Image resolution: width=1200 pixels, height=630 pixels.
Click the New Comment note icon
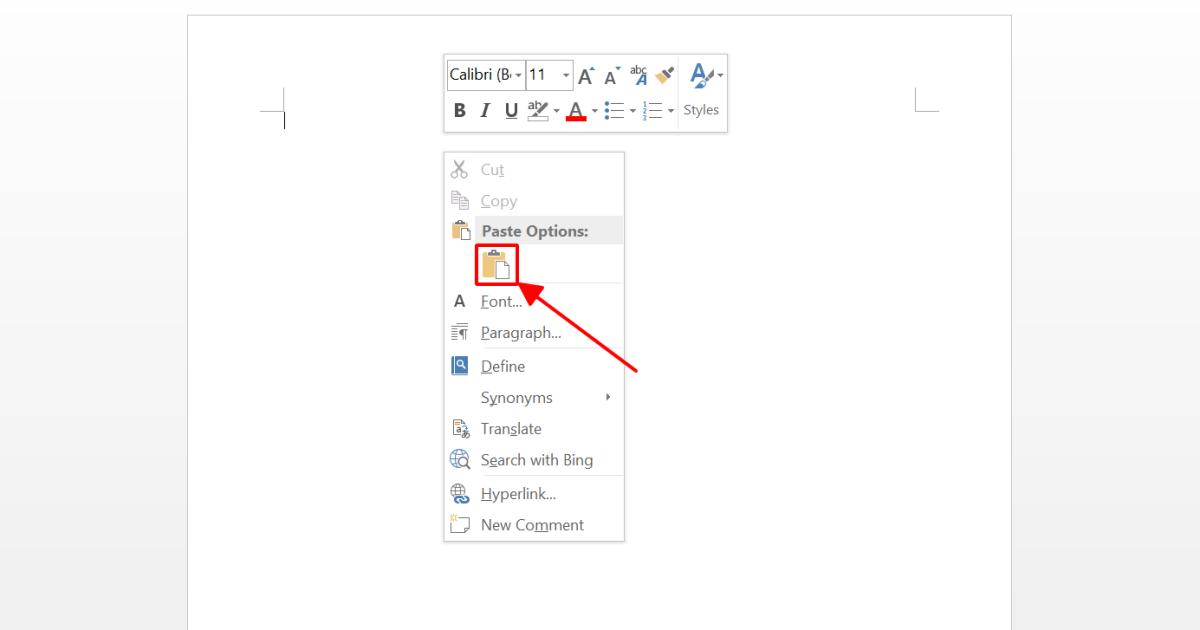pos(460,524)
